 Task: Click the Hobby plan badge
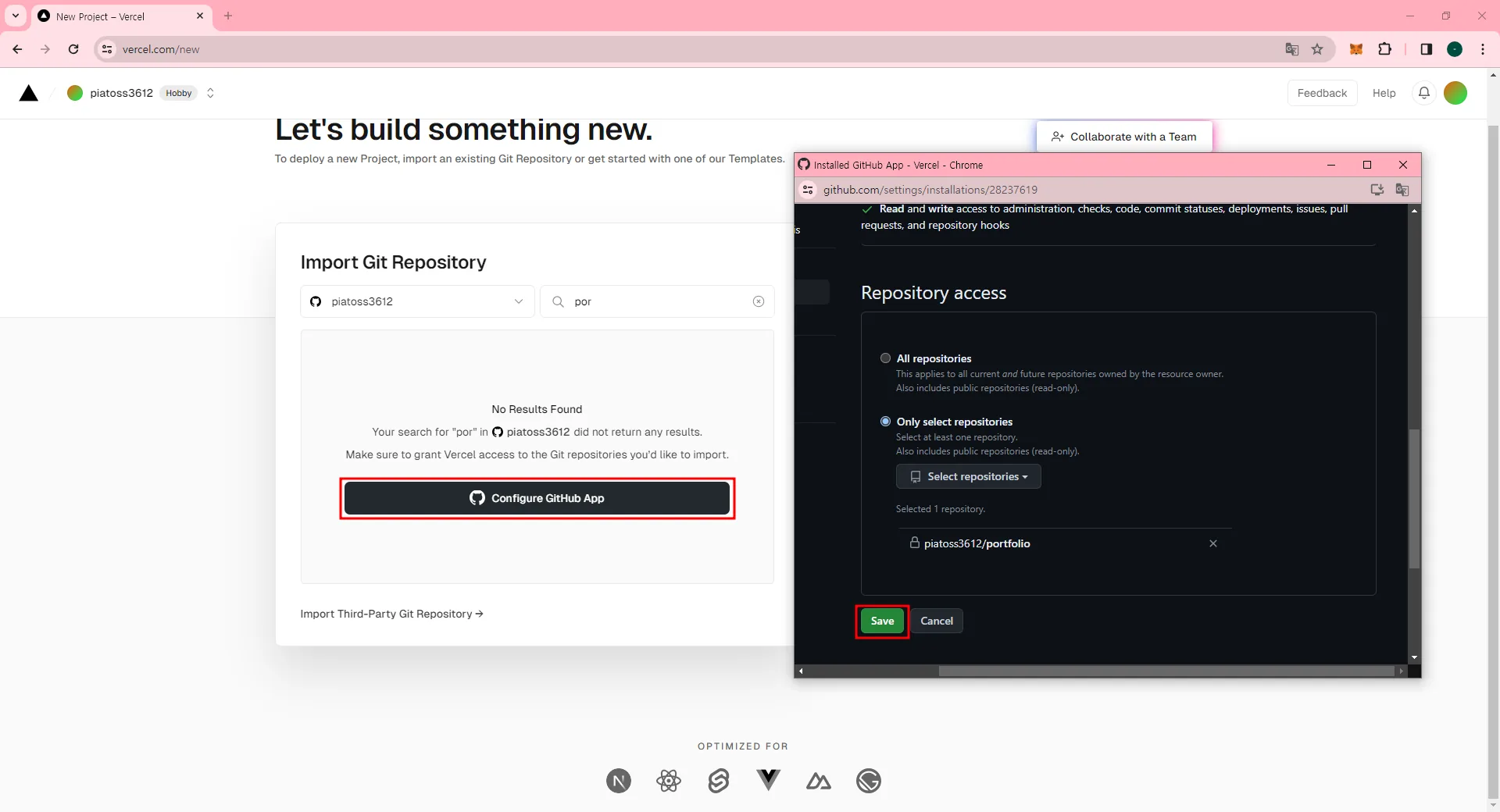[x=178, y=93]
